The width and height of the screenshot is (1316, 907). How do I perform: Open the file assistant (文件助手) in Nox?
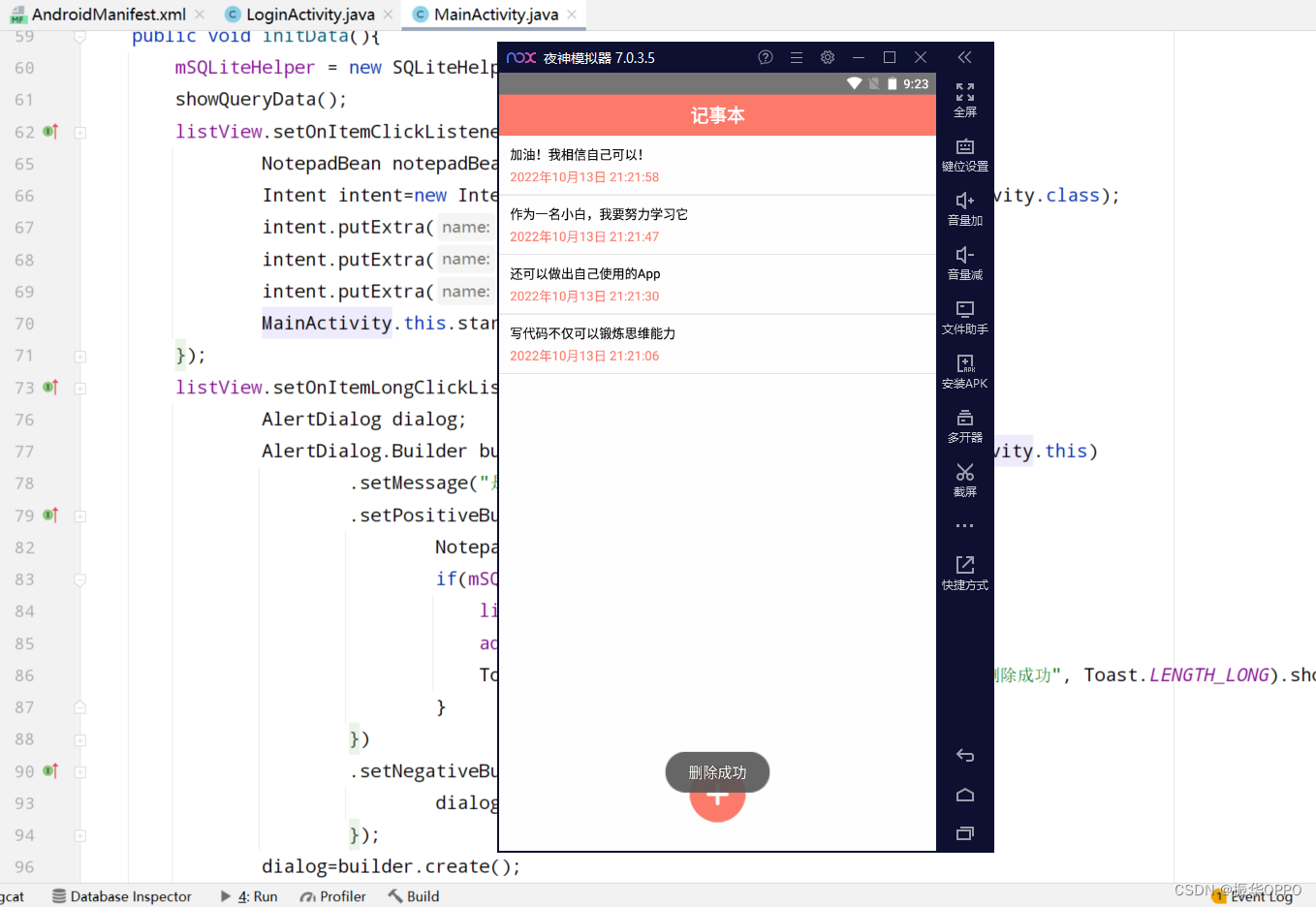tap(965, 317)
